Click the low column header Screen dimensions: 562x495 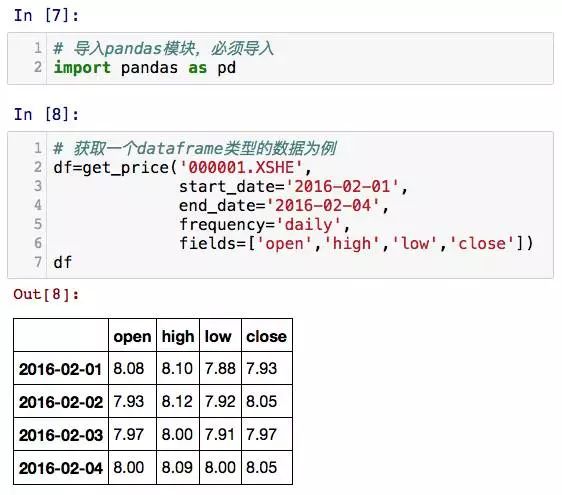point(220,335)
